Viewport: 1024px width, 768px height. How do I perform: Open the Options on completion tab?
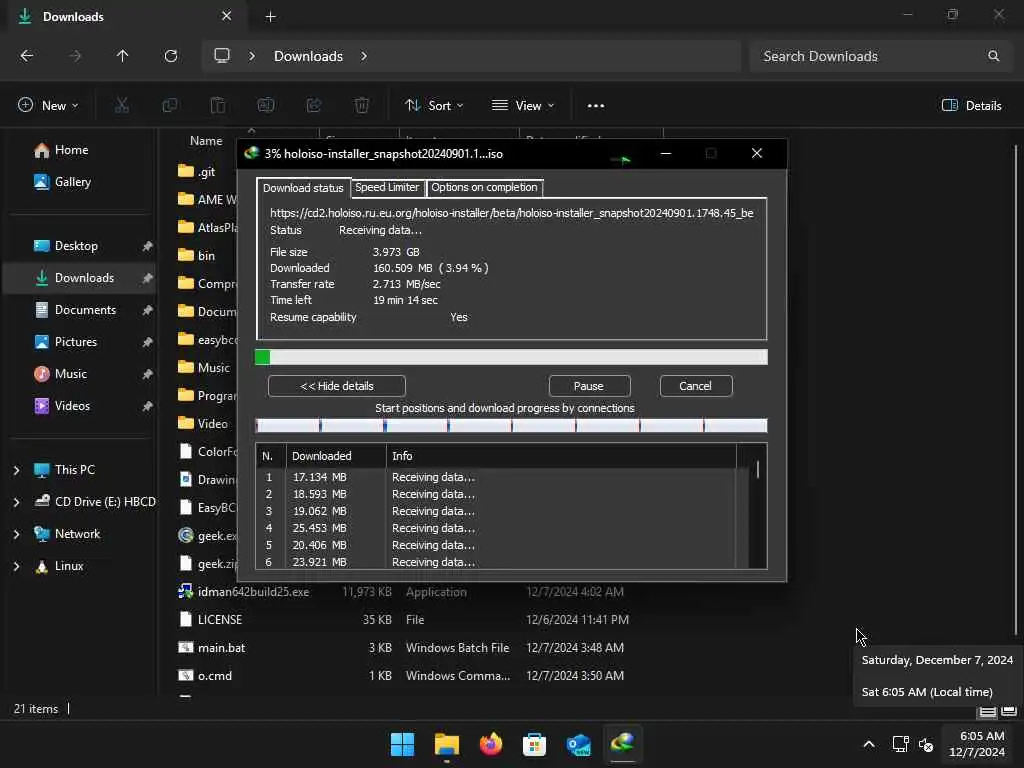point(484,187)
